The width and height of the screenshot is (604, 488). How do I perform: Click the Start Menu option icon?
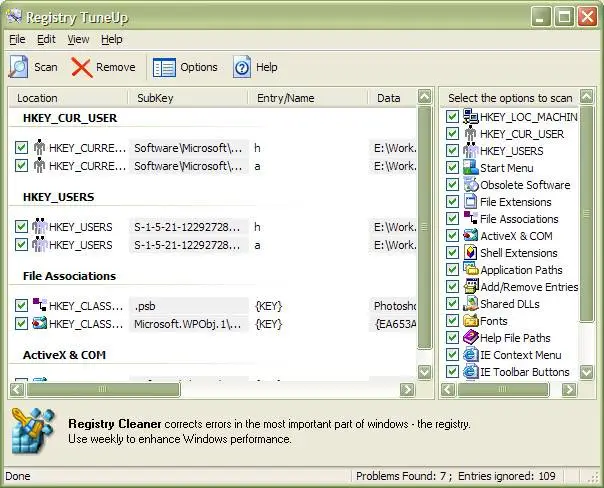pyautogui.click(x=471, y=168)
